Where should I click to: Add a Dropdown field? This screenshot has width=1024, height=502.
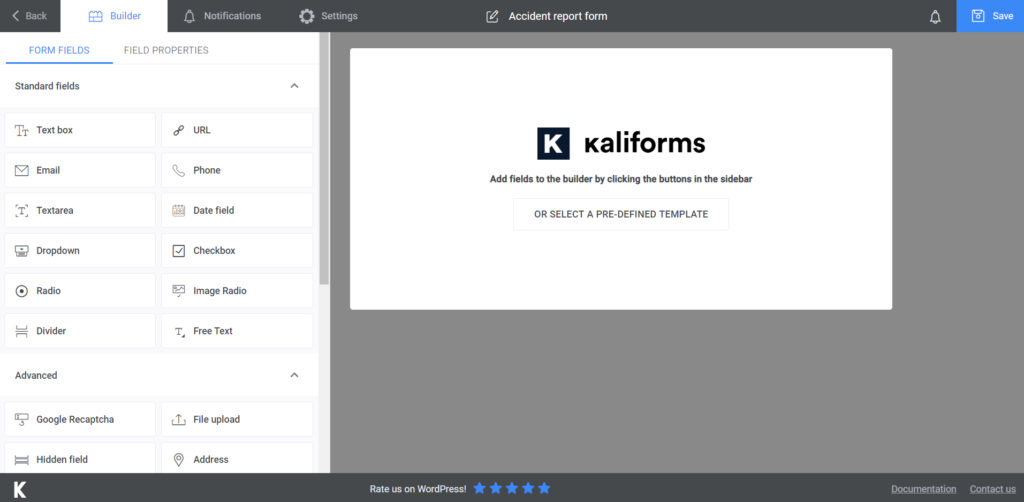click(80, 251)
